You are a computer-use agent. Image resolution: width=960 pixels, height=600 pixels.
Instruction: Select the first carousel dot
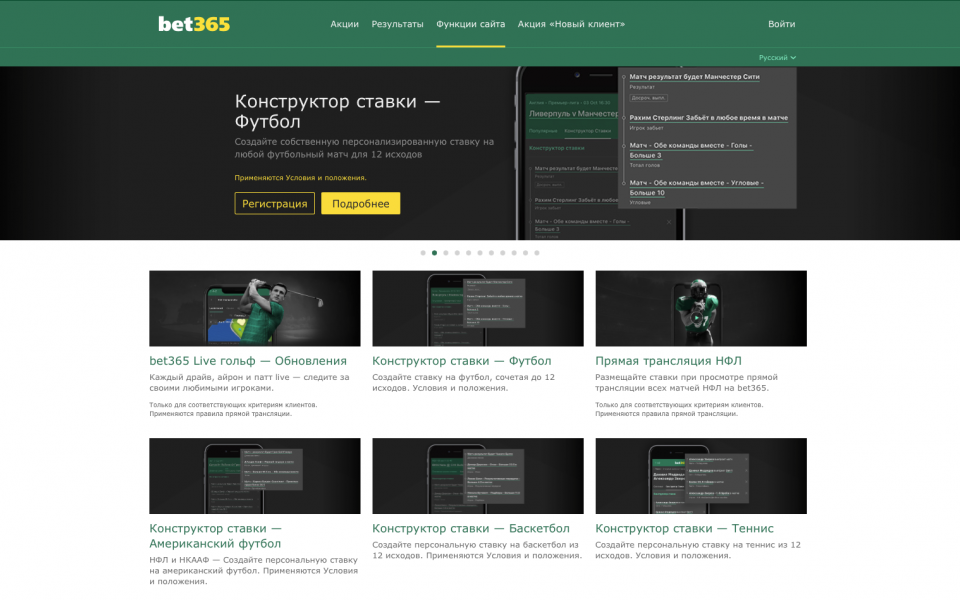click(x=423, y=253)
